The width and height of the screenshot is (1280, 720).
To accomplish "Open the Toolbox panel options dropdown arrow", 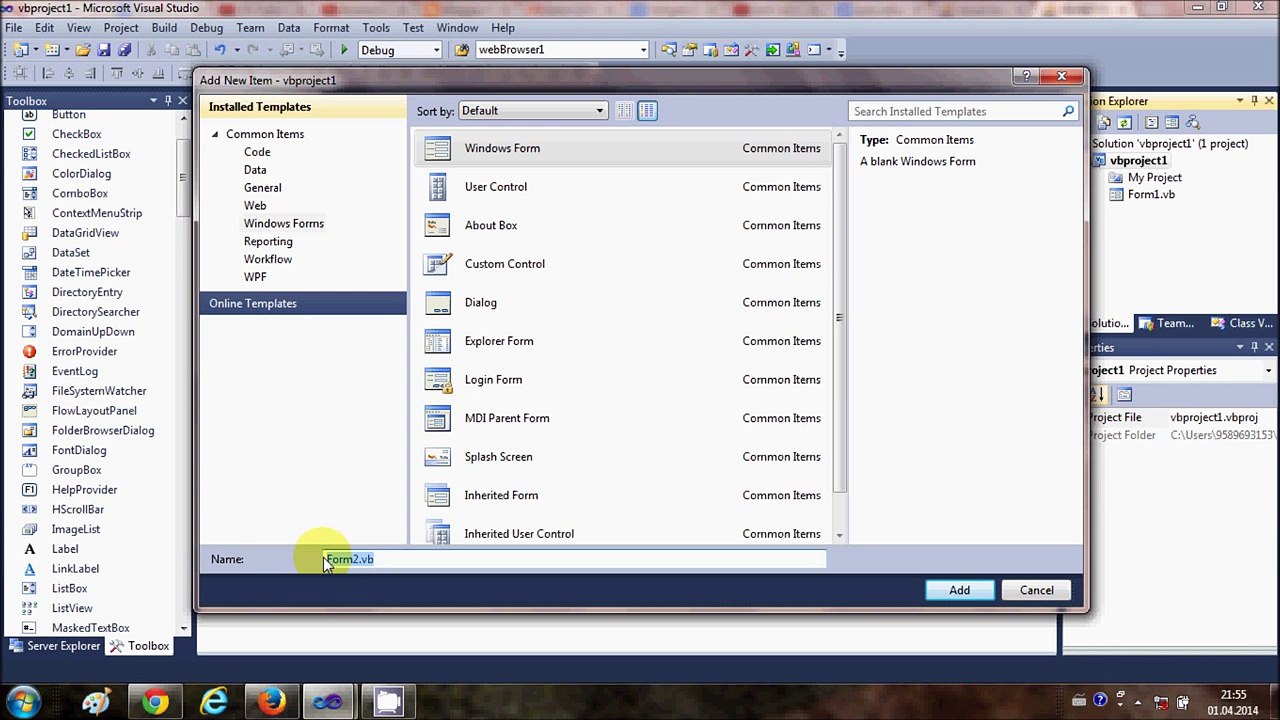I will (153, 100).
